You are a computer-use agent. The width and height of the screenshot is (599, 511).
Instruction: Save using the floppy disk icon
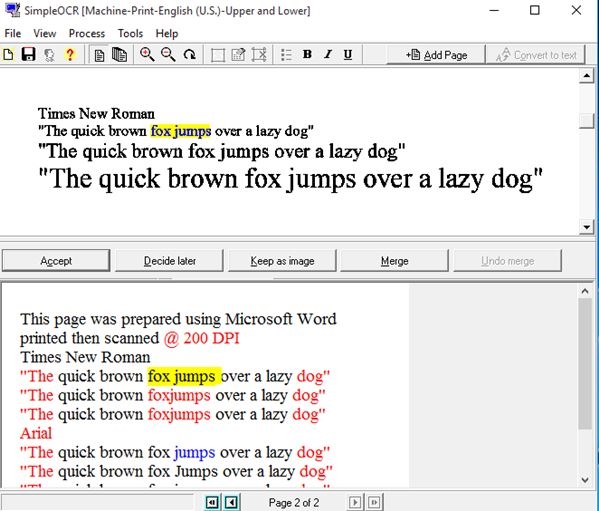(x=29, y=55)
